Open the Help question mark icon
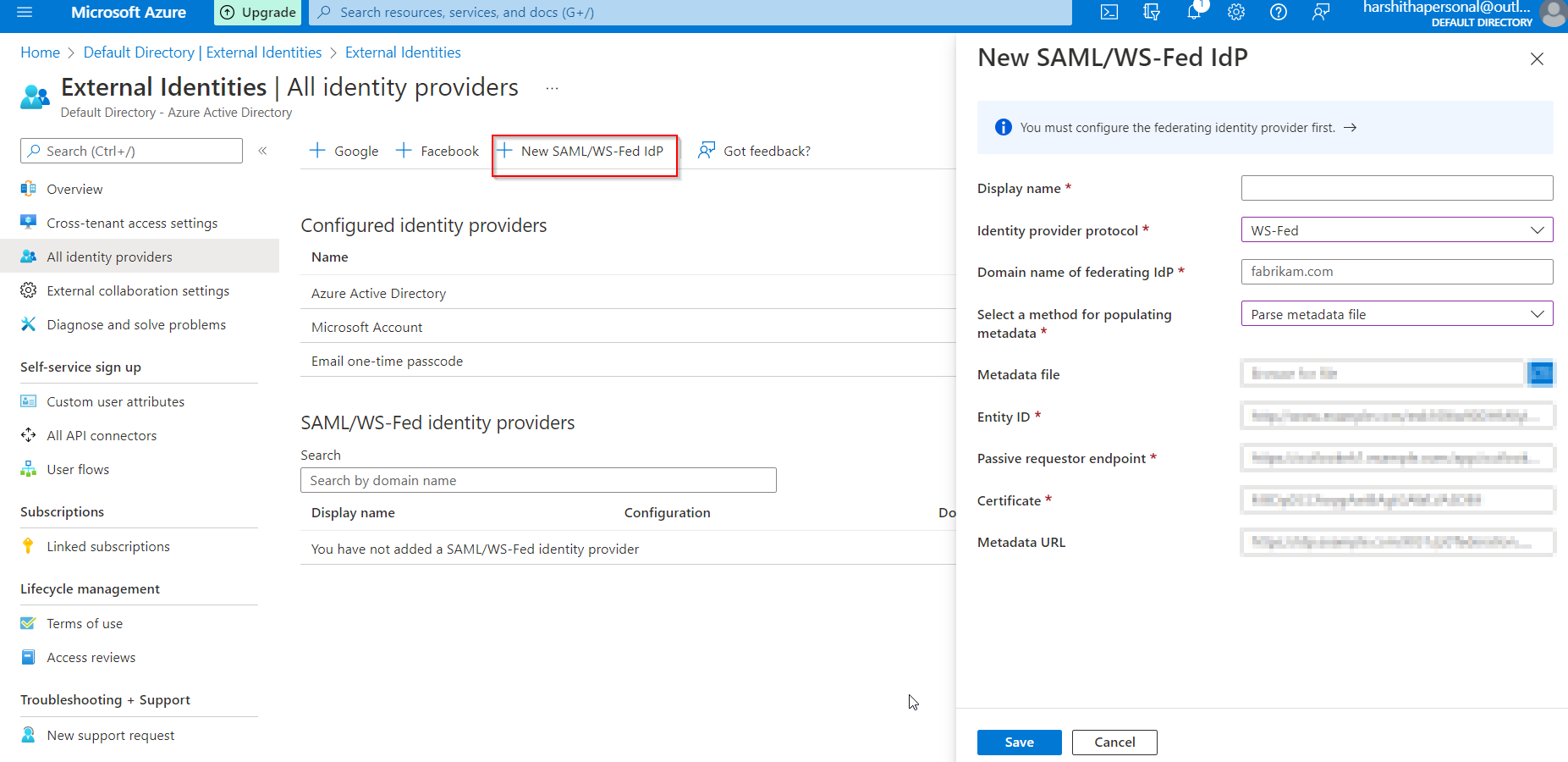The height and width of the screenshot is (762, 1568). (x=1279, y=13)
